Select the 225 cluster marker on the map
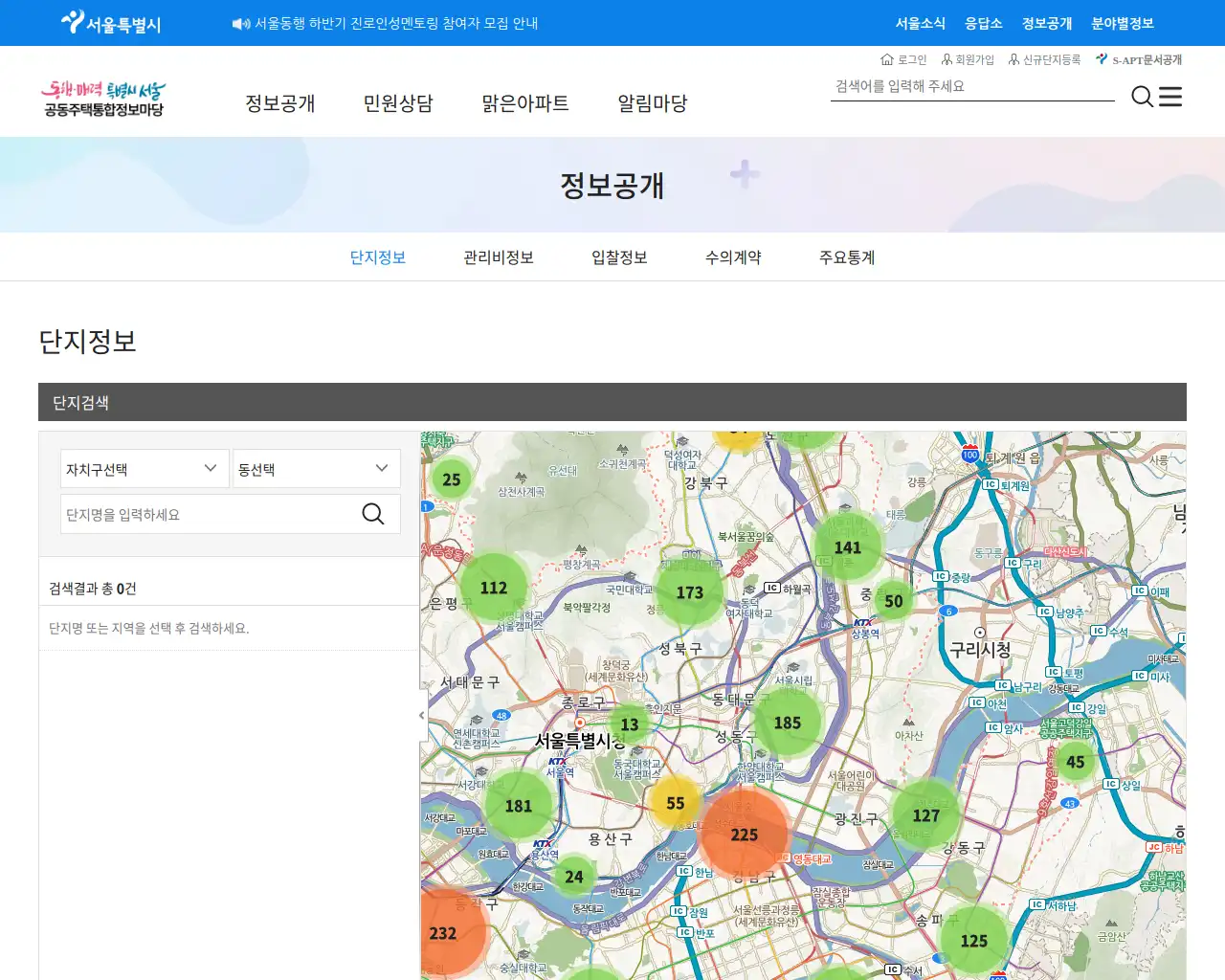The width and height of the screenshot is (1225, 980). [744, 834]
